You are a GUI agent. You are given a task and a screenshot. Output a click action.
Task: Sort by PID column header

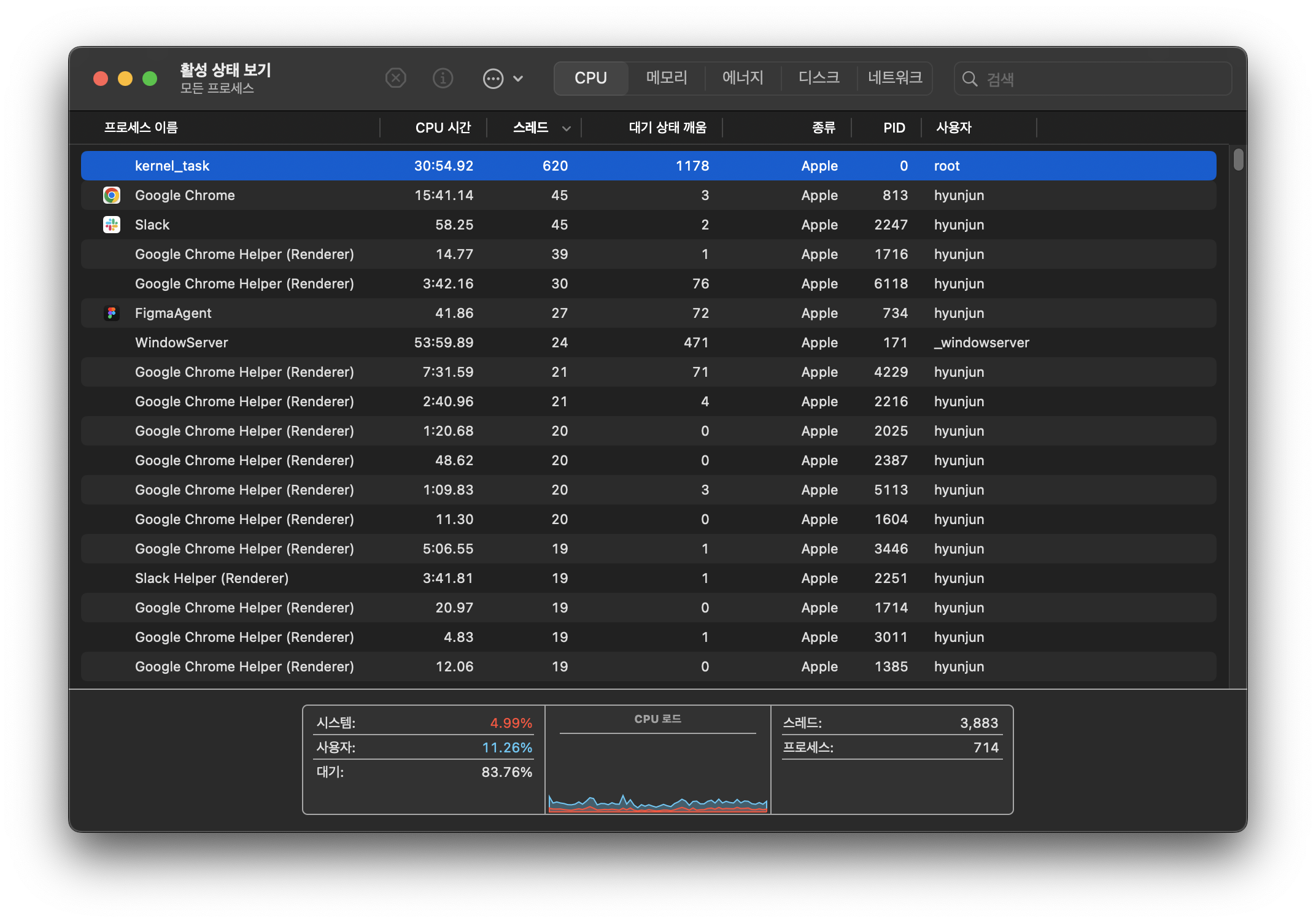[x=894, y=128]
